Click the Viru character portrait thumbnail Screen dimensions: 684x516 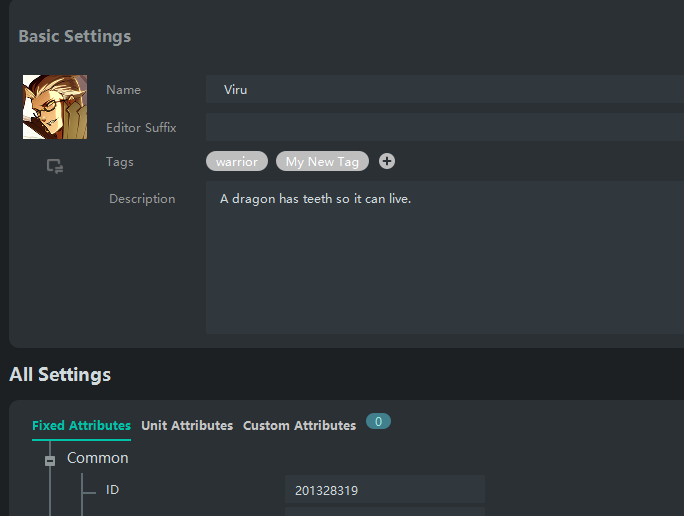click(x=55, y=107)
